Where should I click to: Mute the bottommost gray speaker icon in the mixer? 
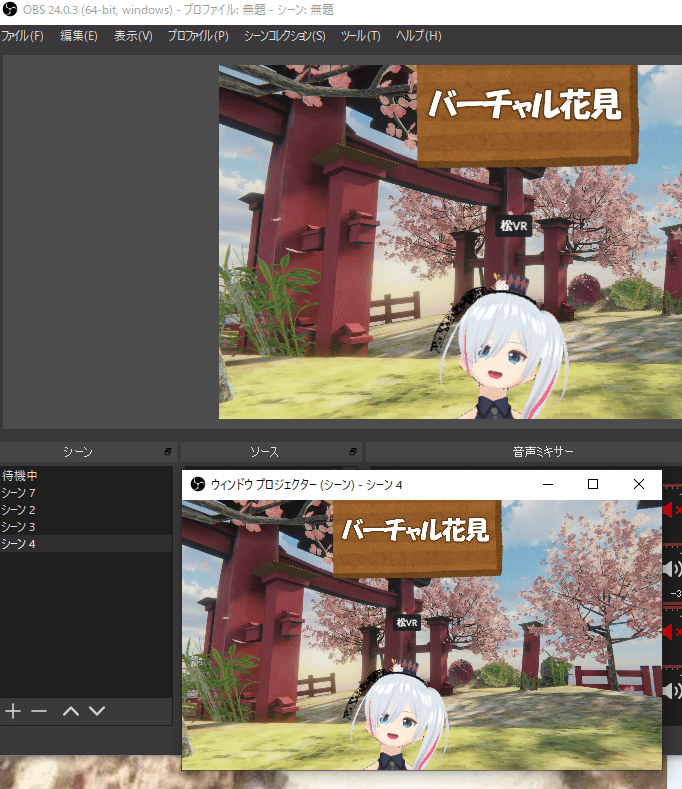(x=672, y=691)
